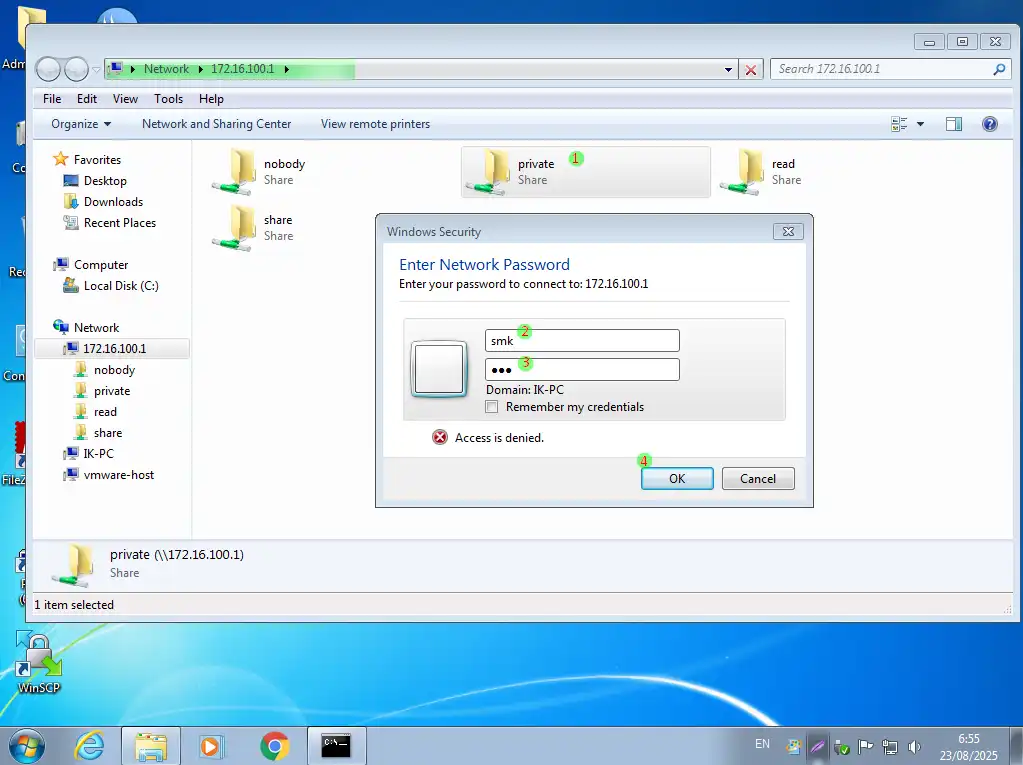Stop loading with red X button

[x=751, y=70]
